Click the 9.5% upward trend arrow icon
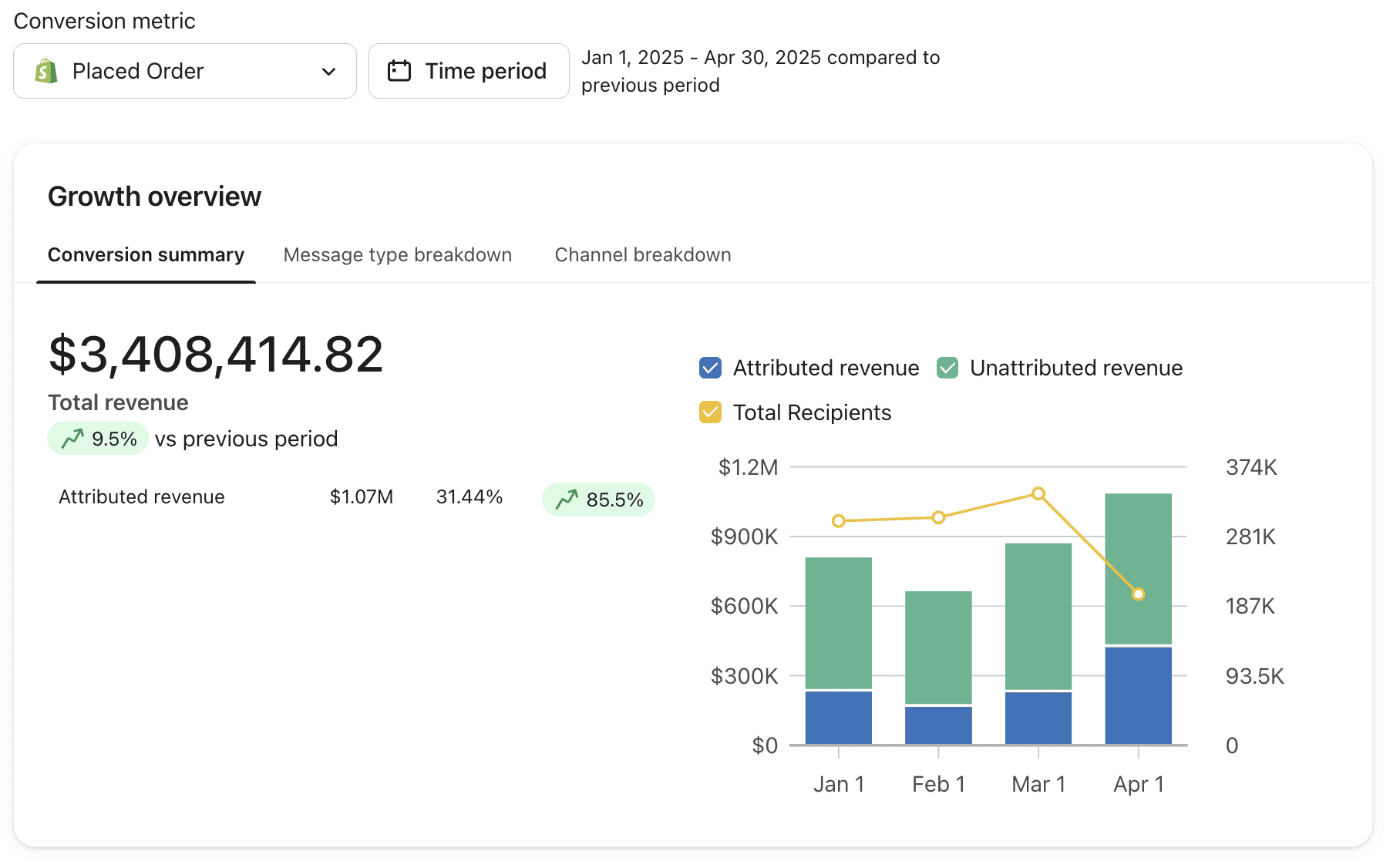The height and width of the screenshot is (868, 1400). tap(72, 439)
